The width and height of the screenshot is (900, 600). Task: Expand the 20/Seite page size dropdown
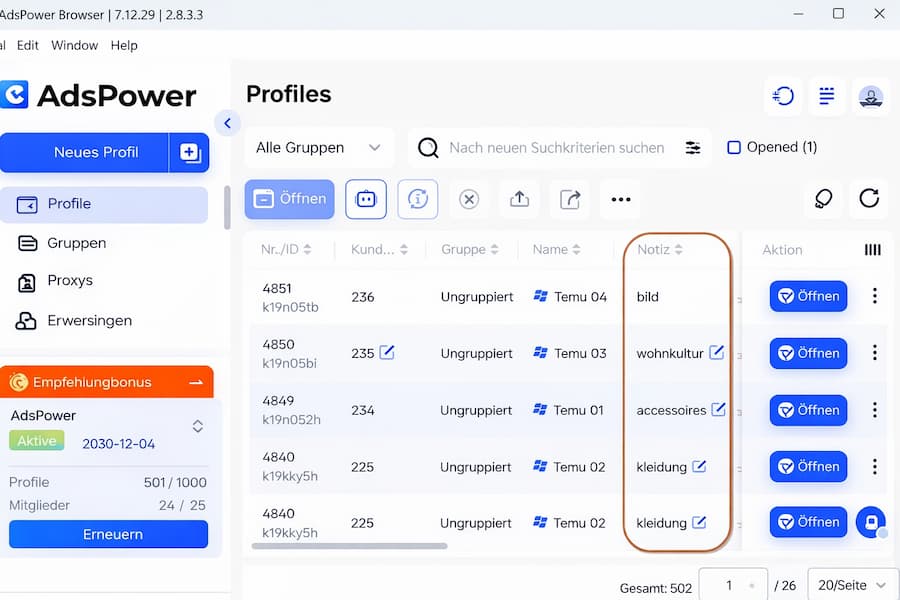click(851, 585)
